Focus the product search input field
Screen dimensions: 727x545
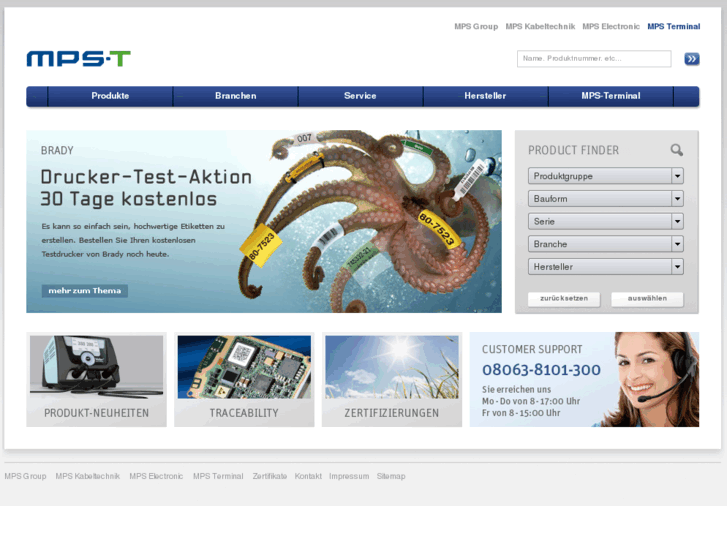[594, 59]
